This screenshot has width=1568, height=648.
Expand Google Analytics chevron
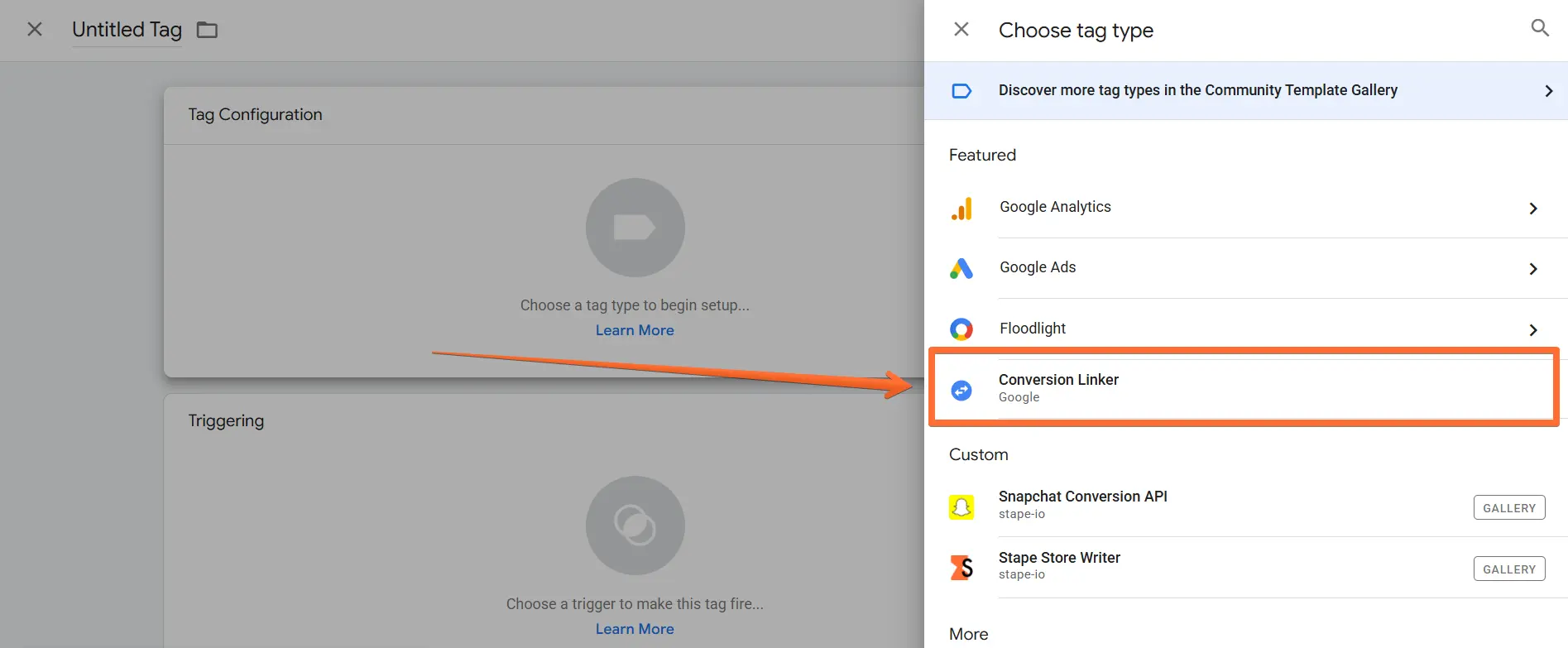(1532, 209)
